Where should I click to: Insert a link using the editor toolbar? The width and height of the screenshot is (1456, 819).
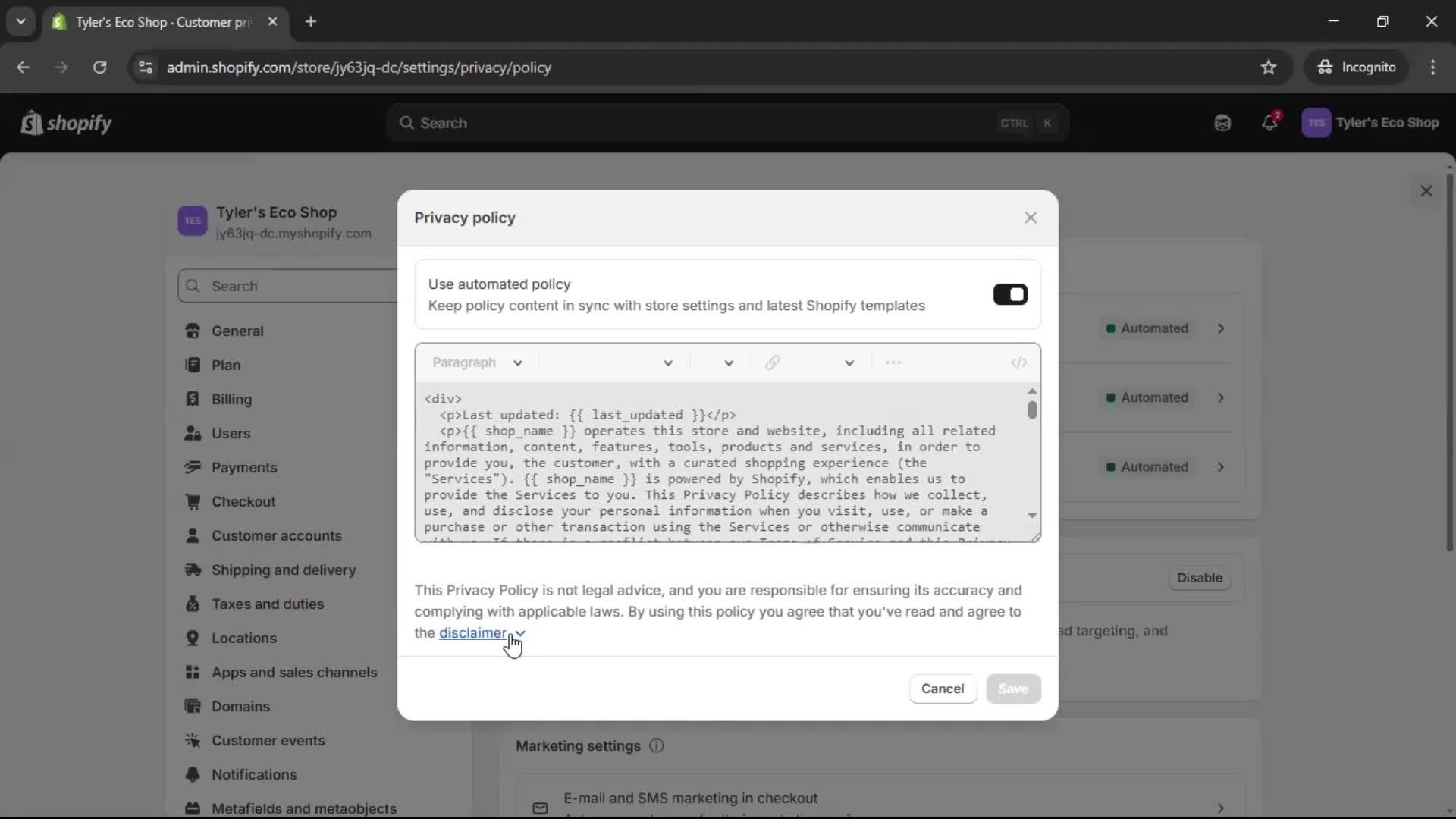point(773,362)
